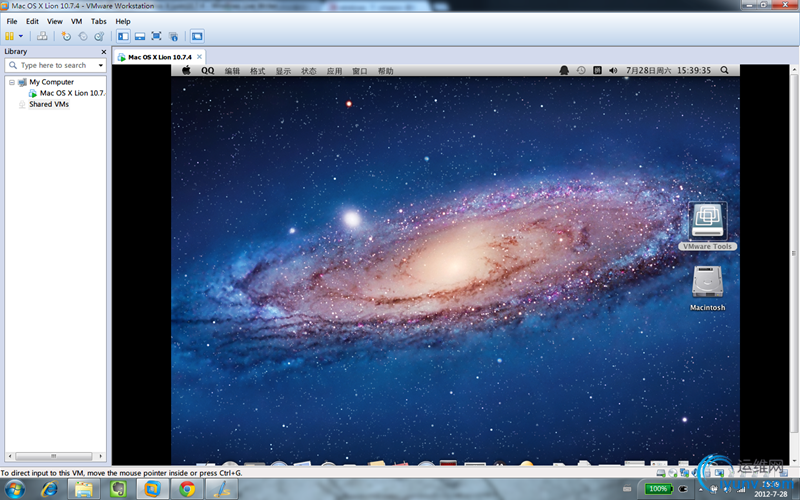Click the 100% battery indicator
800x500 pixels.
point(658,489)
